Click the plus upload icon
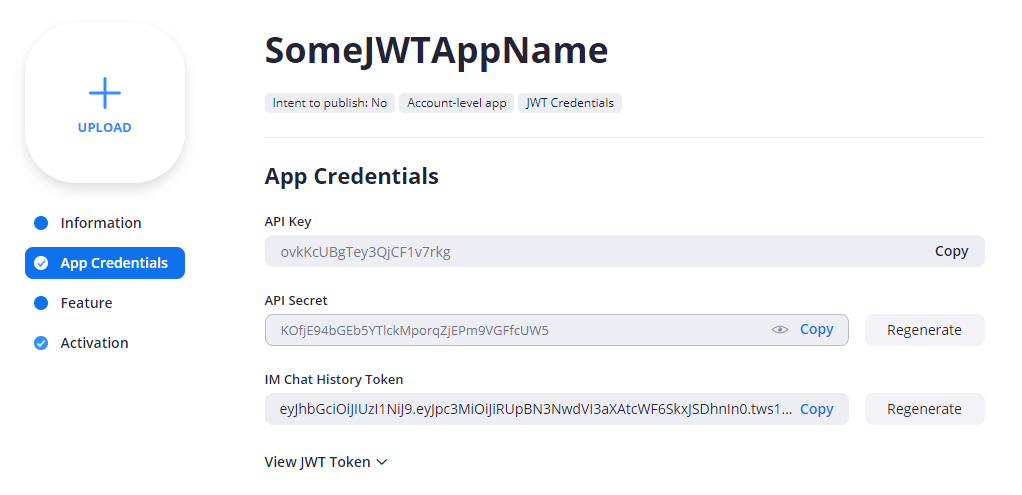This screenshot has height=495, width=1022. coord(105,93)
